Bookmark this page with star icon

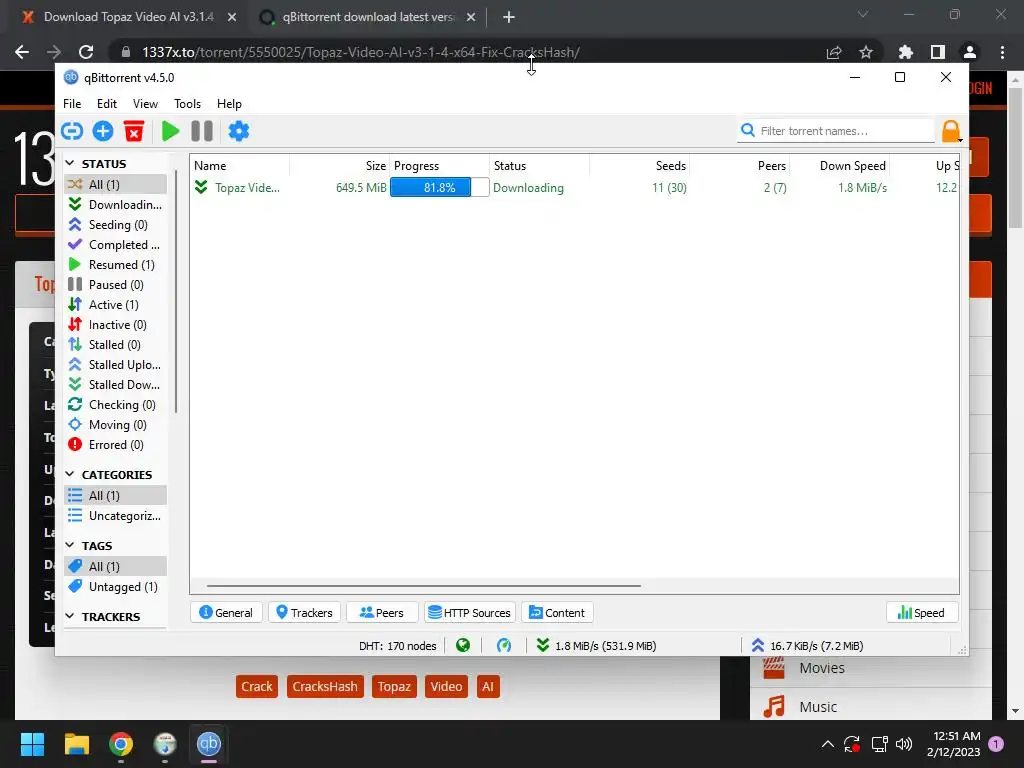[865, 52]
